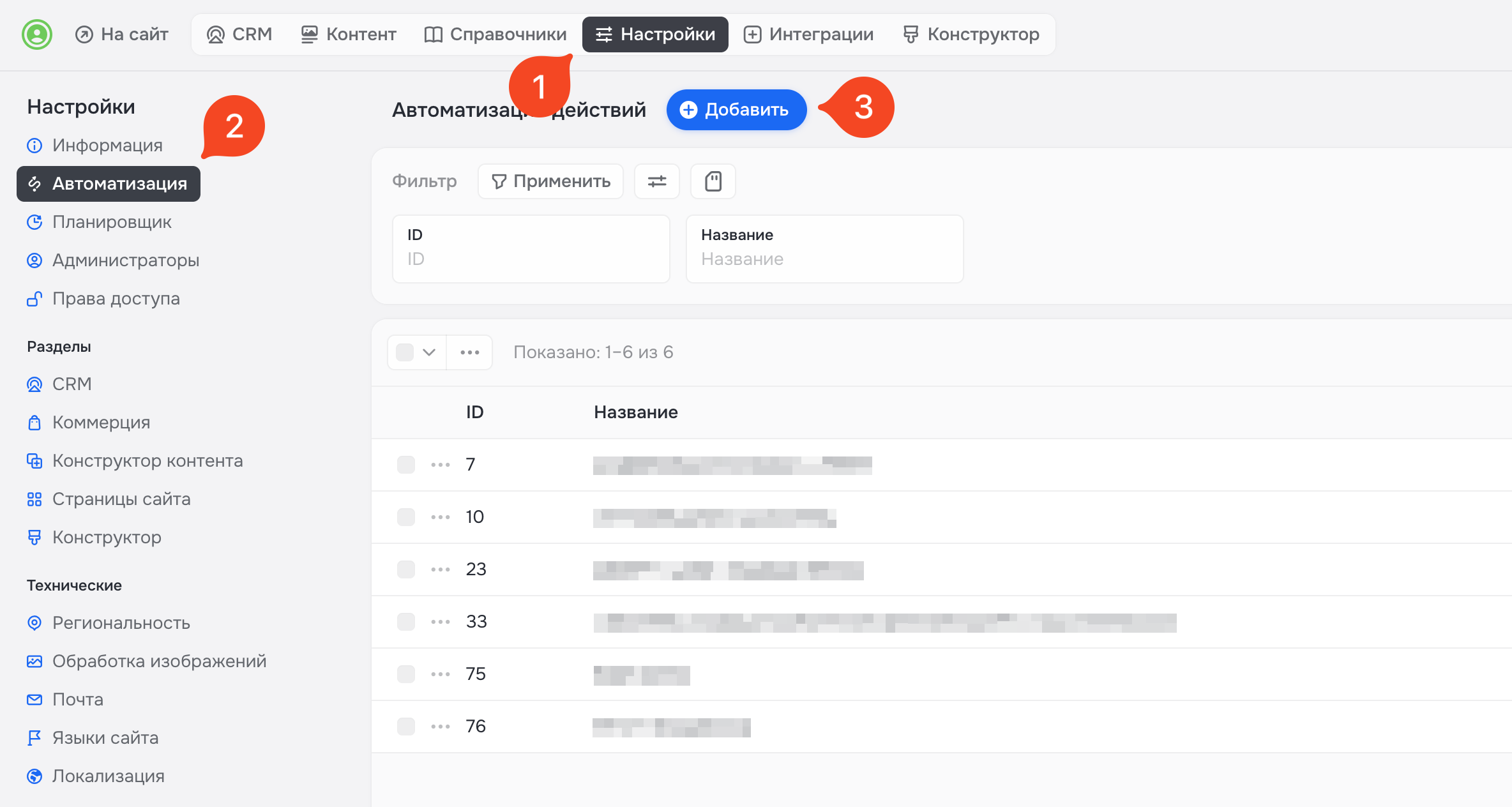The height and width of the screenshot is (807, 1512).
Task: Check the checkbox for row 33
Action: tap(406, 622)
